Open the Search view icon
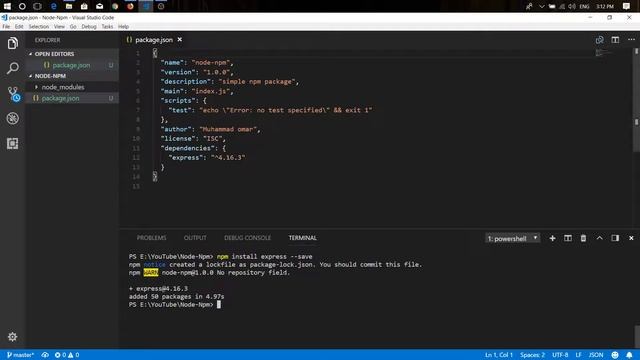Screen dimensions: 640x360 coord(13,68)
